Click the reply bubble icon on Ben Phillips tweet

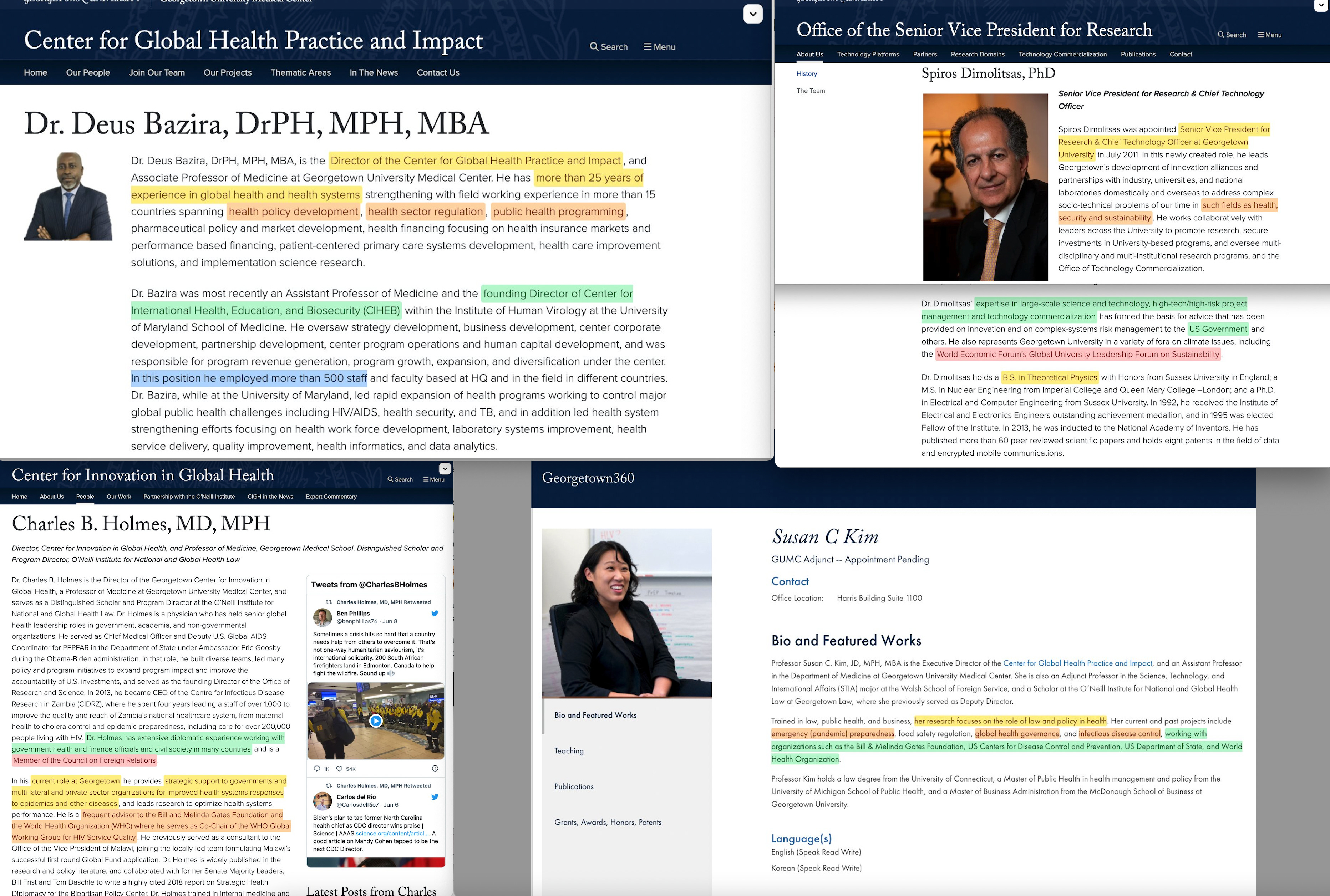(317, 769)
